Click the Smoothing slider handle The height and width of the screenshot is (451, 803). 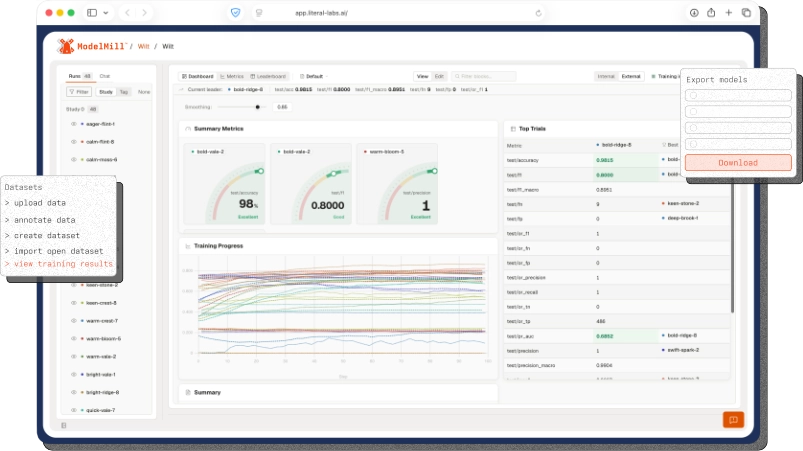pyautogui.click(x=258, y=107)
